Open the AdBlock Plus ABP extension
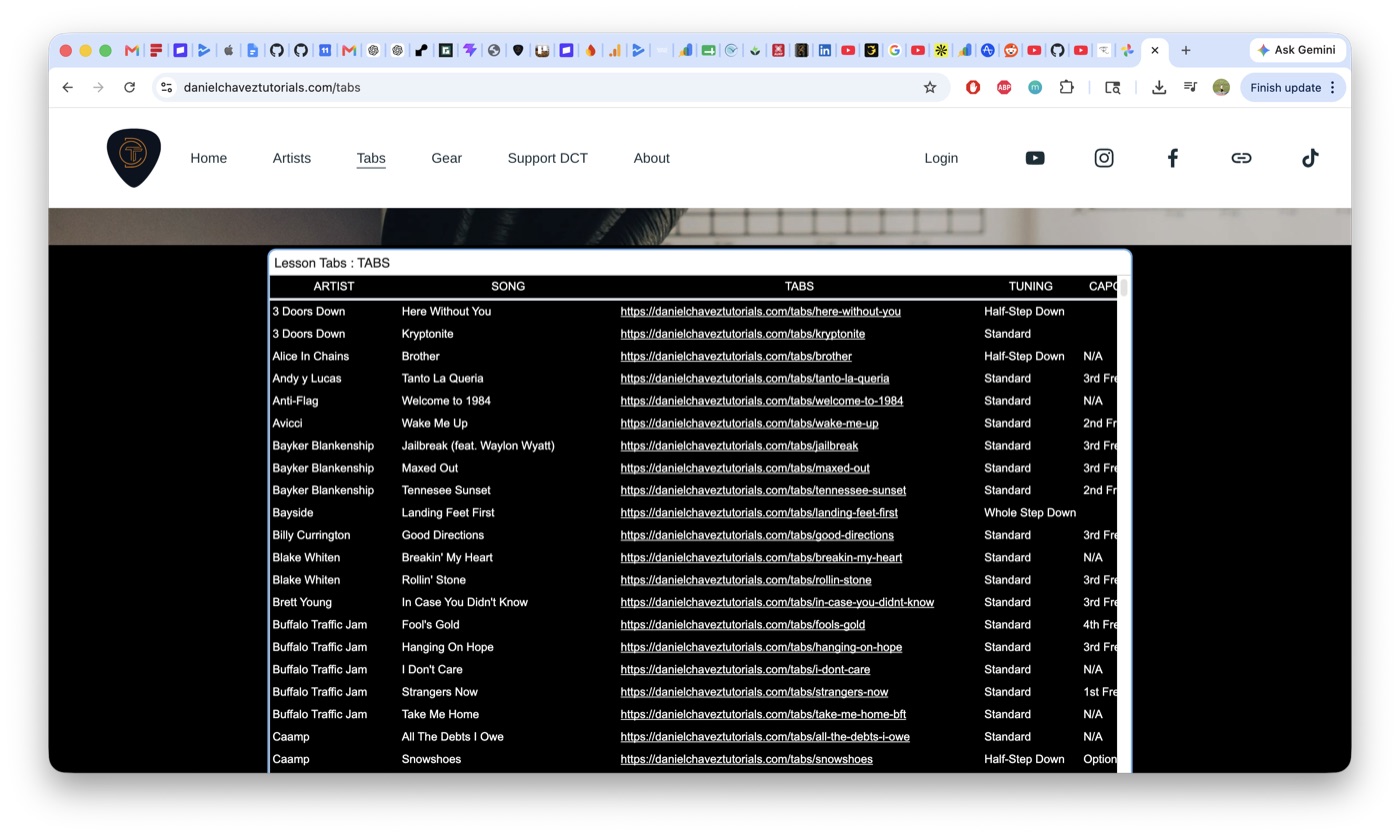Image resolution: width=1400 pixels, height=837 pixels. [x=1004, y=87]
